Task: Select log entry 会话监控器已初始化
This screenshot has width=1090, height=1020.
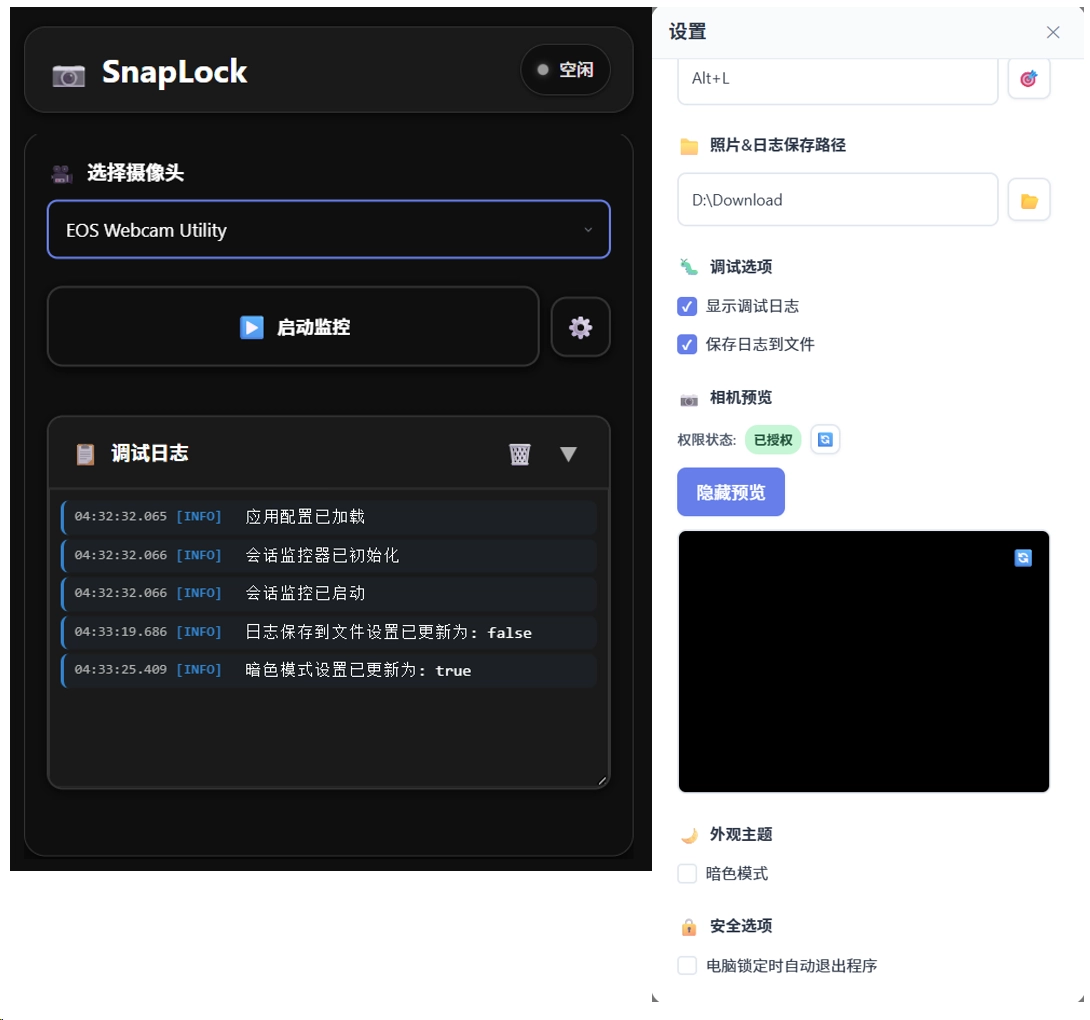Action: point(329,555)
